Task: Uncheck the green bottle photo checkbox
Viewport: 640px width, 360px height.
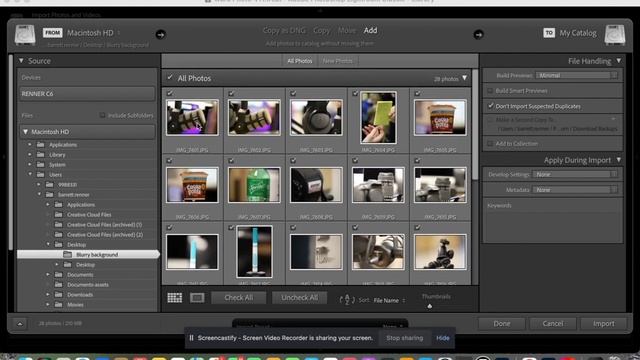Action: [231, 160]
